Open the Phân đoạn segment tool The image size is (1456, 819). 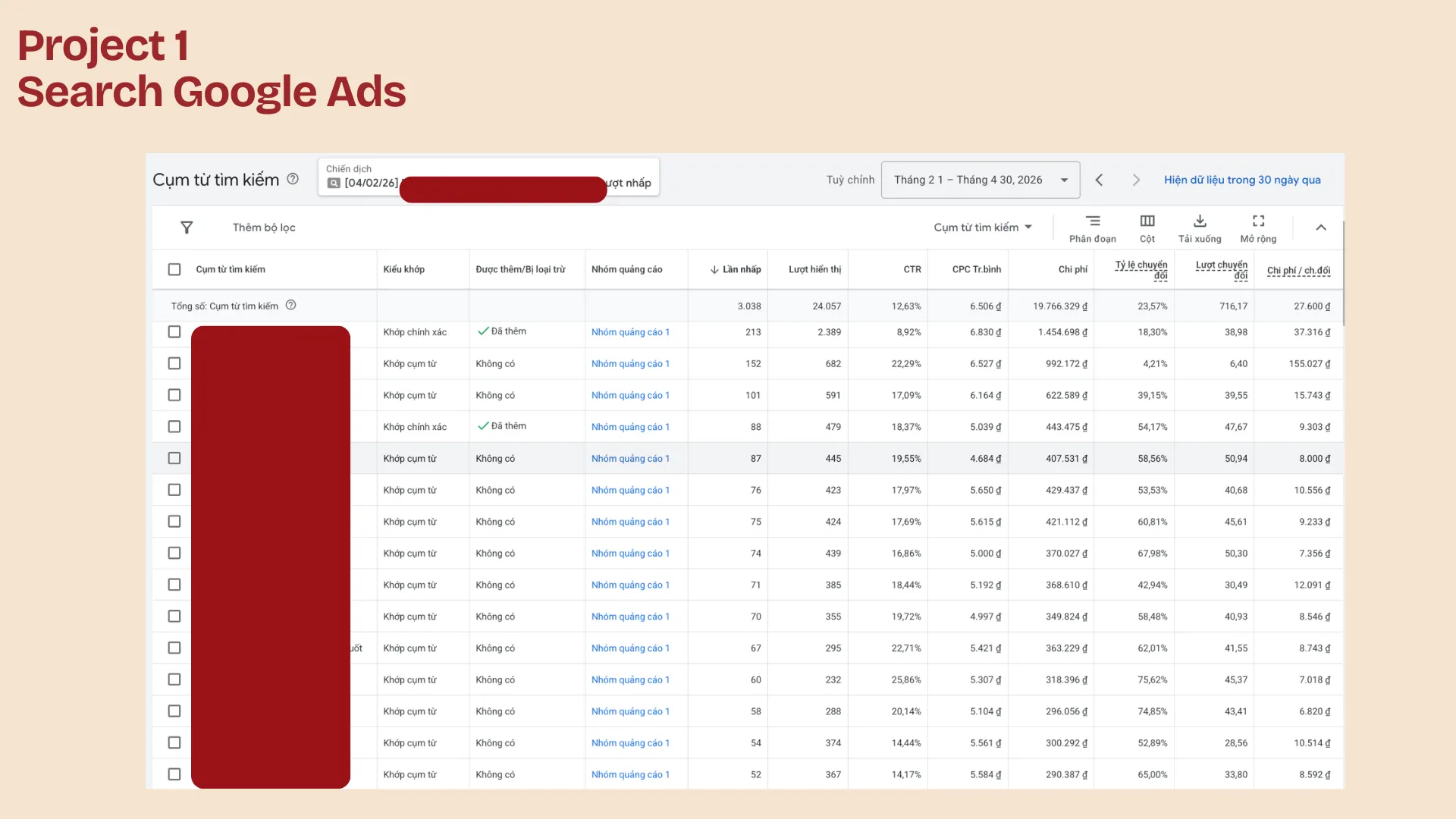click(x=1093, y=227)
